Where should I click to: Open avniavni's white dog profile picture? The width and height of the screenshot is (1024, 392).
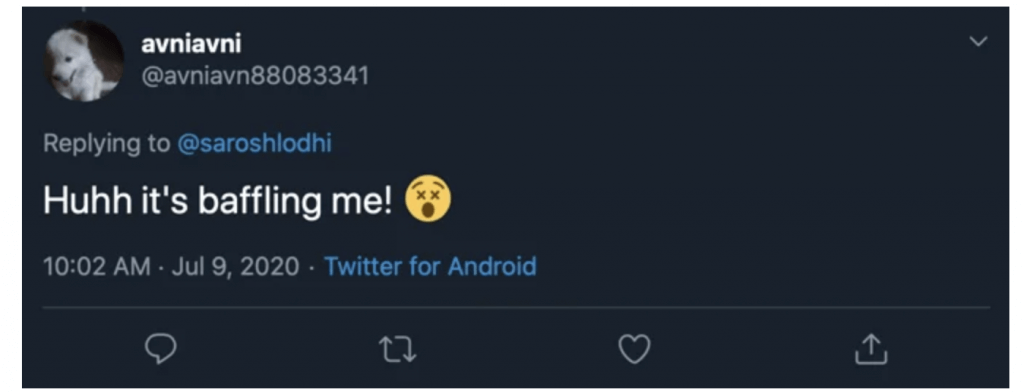[84, 61]
